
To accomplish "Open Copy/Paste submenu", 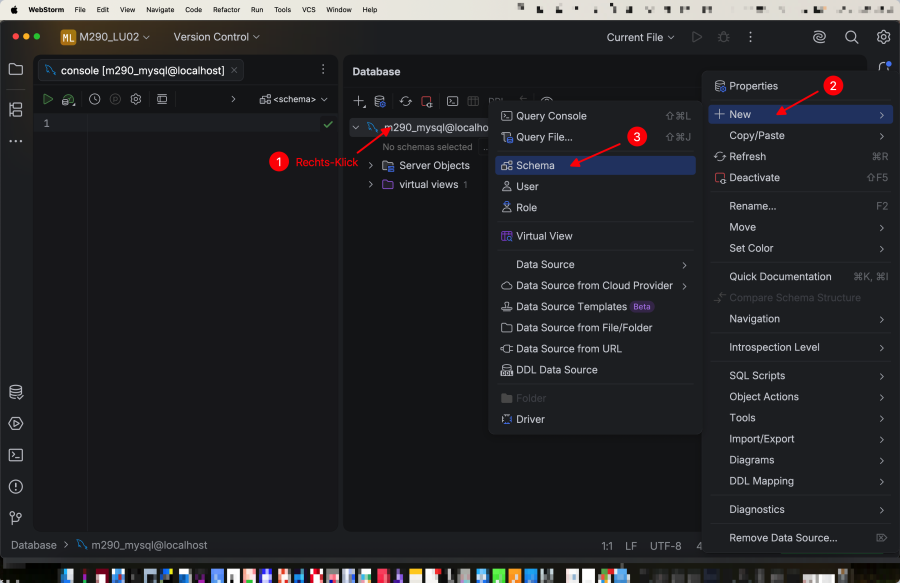I will [x=800, y=135].
